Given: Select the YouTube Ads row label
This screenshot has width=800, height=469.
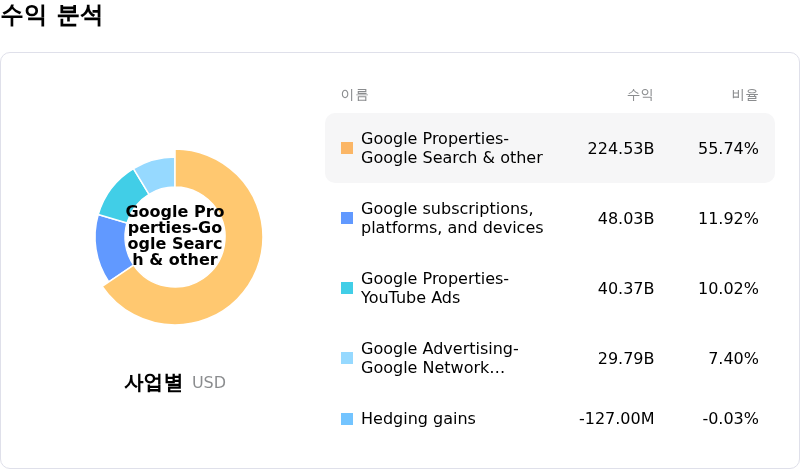Looking at the screenshot, I should point(434,288).
